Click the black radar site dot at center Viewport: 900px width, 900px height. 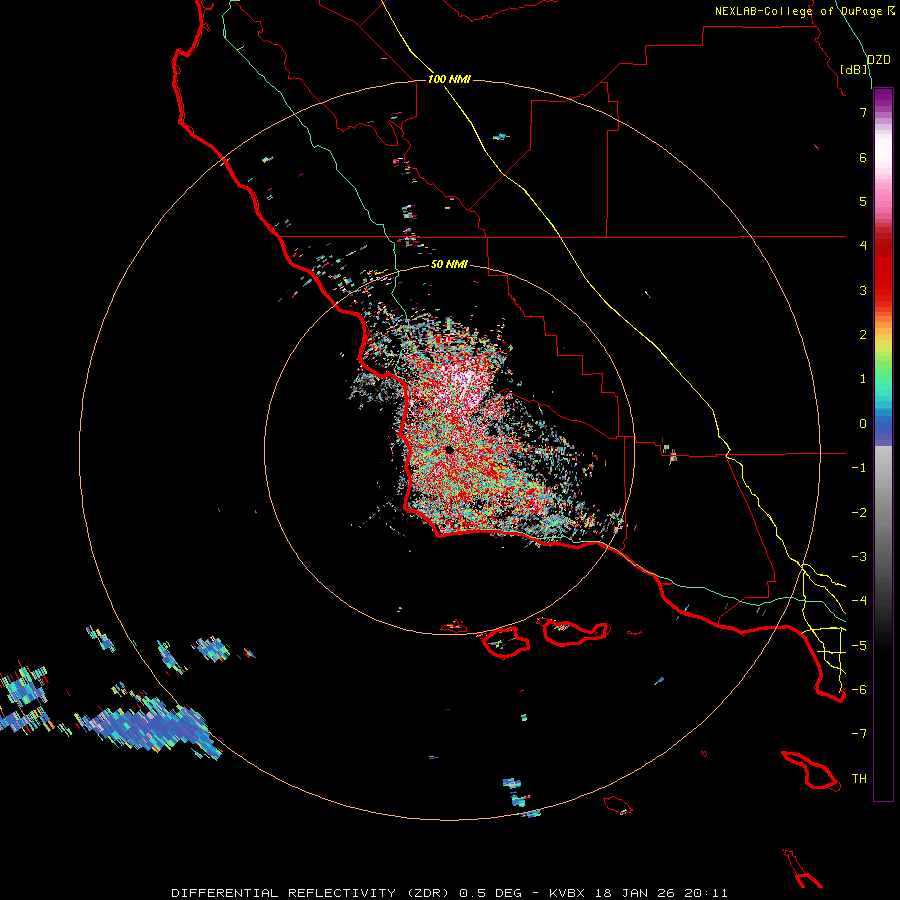449,451
